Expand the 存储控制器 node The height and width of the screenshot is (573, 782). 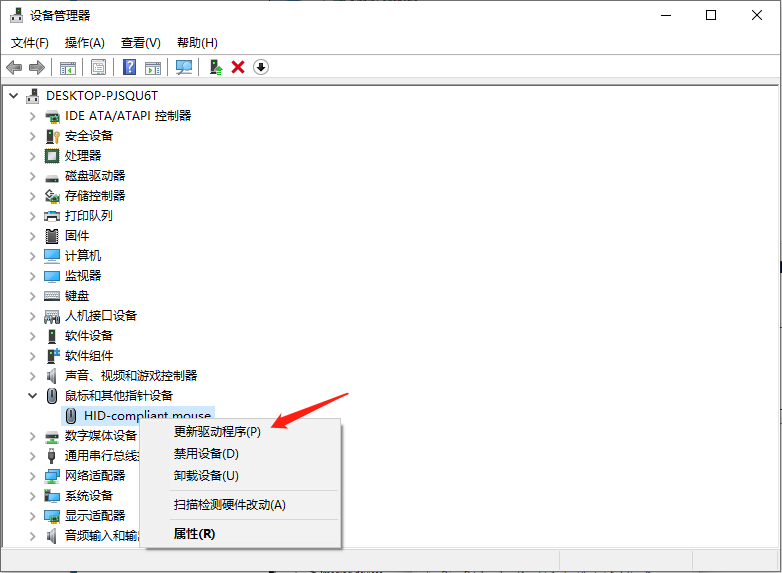(x=32, y=196)
